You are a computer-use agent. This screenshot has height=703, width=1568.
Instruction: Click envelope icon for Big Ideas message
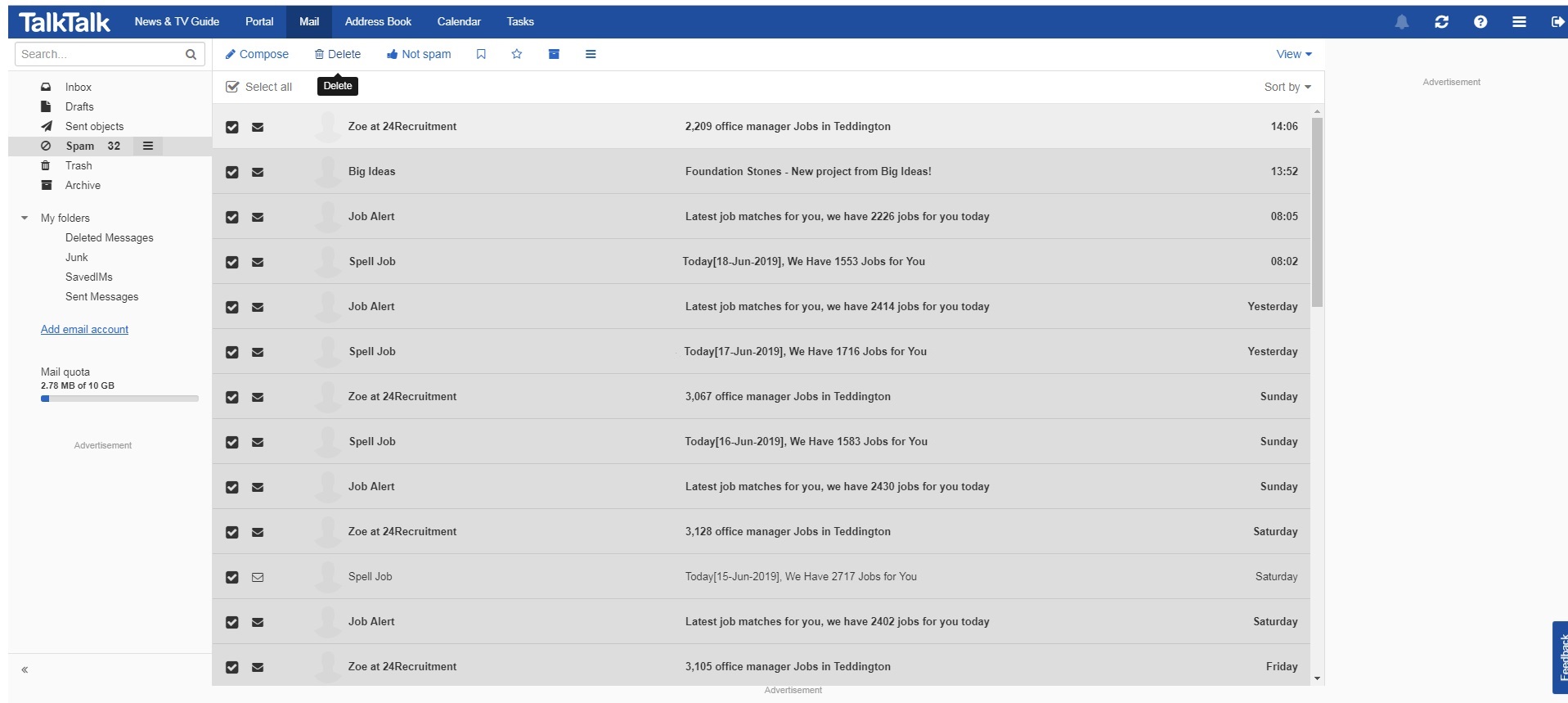[x=258, y=172]
